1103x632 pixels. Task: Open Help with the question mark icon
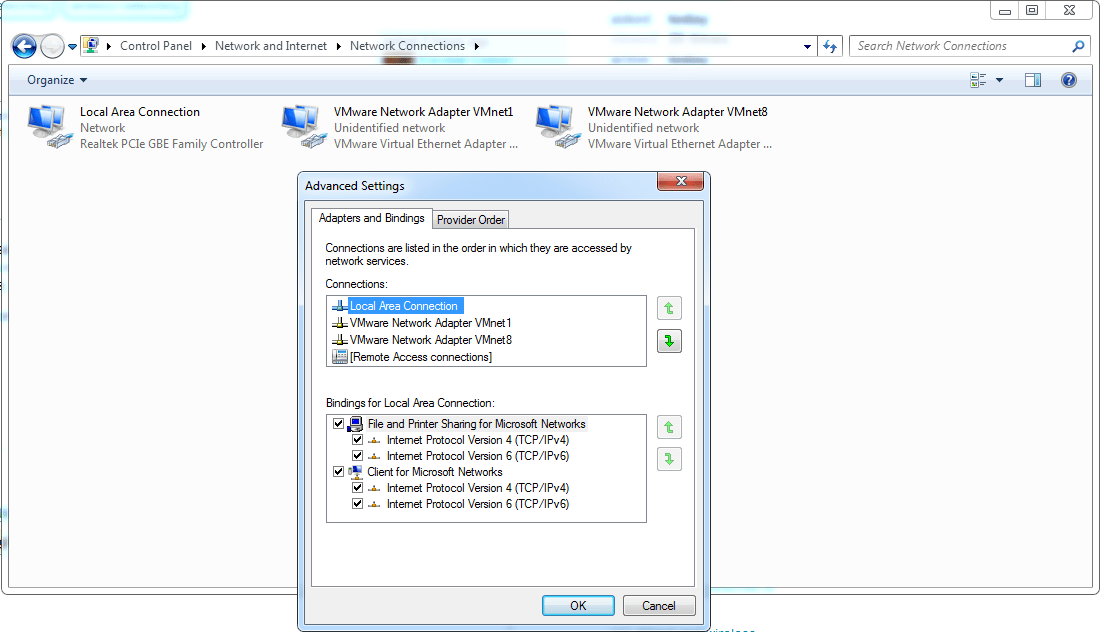point(1069,80)
